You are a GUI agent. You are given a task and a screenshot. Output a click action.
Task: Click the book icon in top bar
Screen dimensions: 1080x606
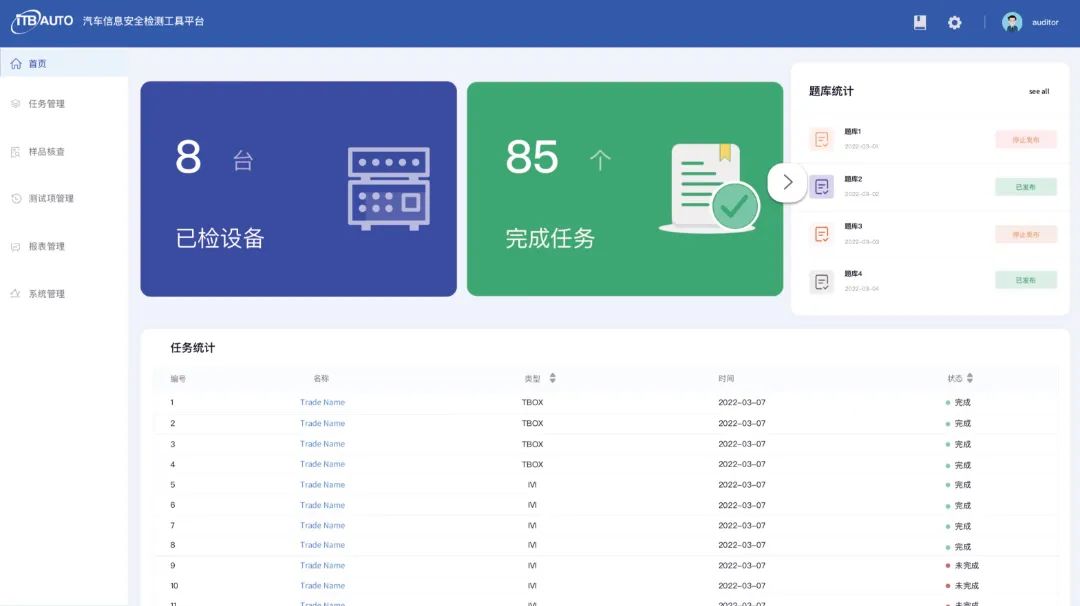[920, 22]
